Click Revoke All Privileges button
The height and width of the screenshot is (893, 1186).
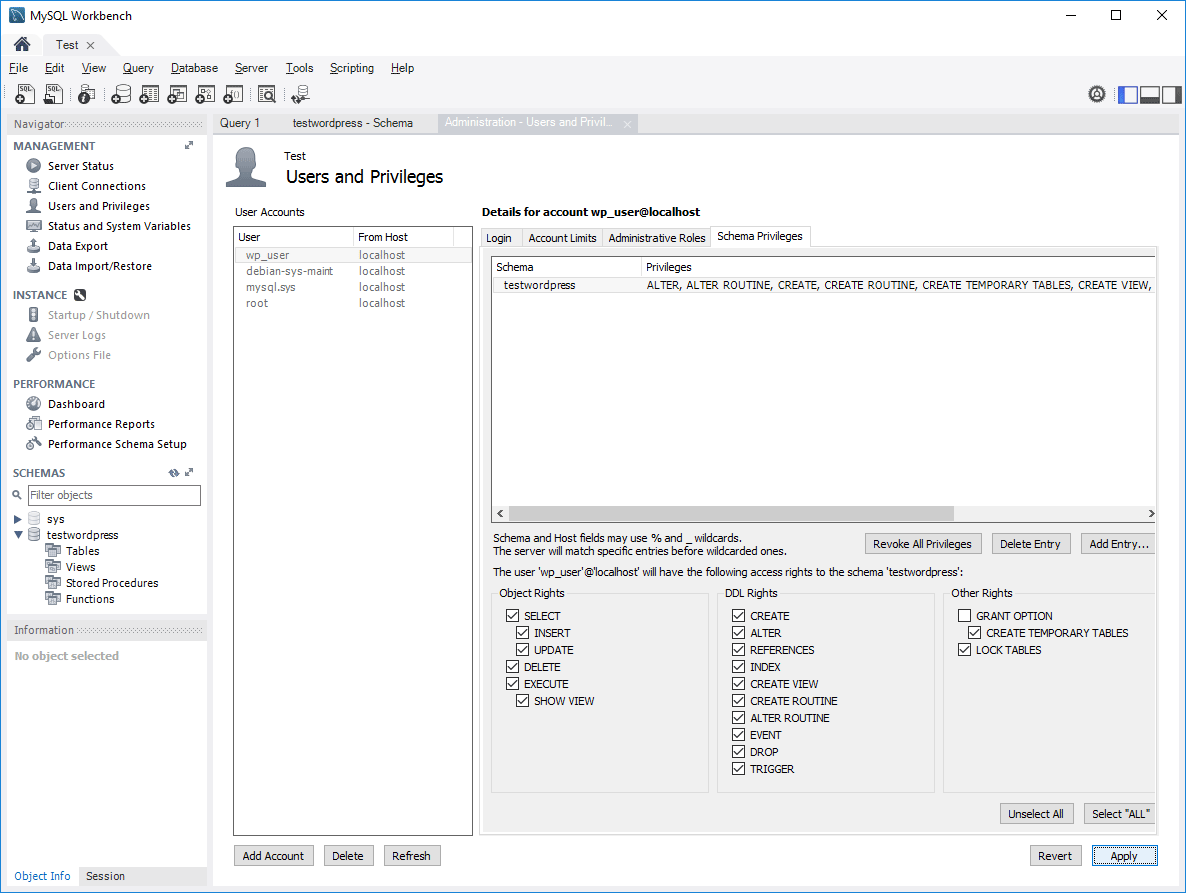922,544
